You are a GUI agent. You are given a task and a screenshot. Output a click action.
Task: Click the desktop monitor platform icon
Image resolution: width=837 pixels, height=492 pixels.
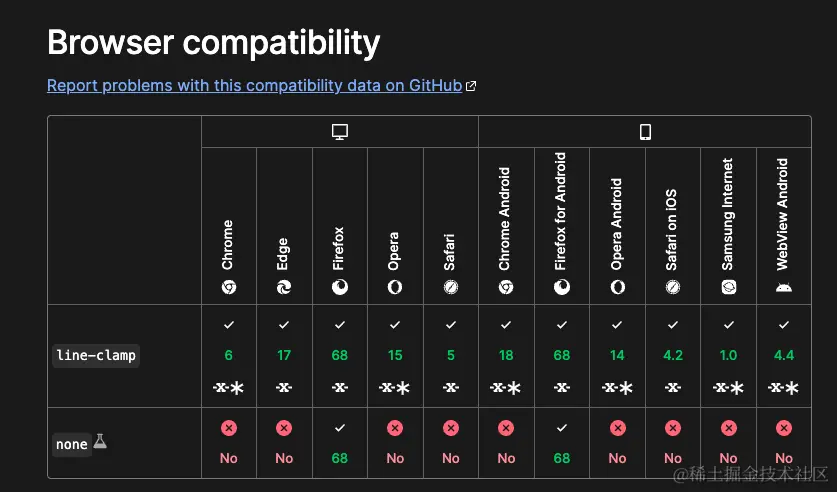[x=339, y=132]
